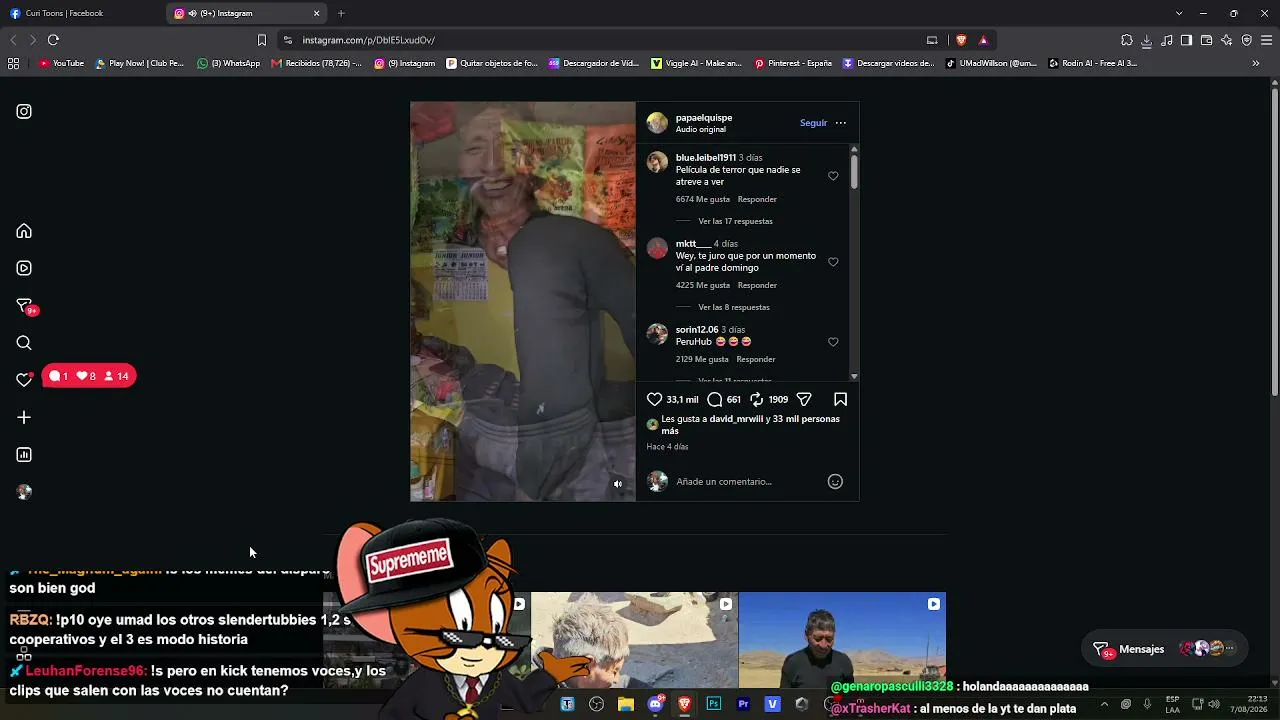This screenshot has height=720, width=1280.
Task: Open the papaelquispe profile link
Action: (704, 117)
